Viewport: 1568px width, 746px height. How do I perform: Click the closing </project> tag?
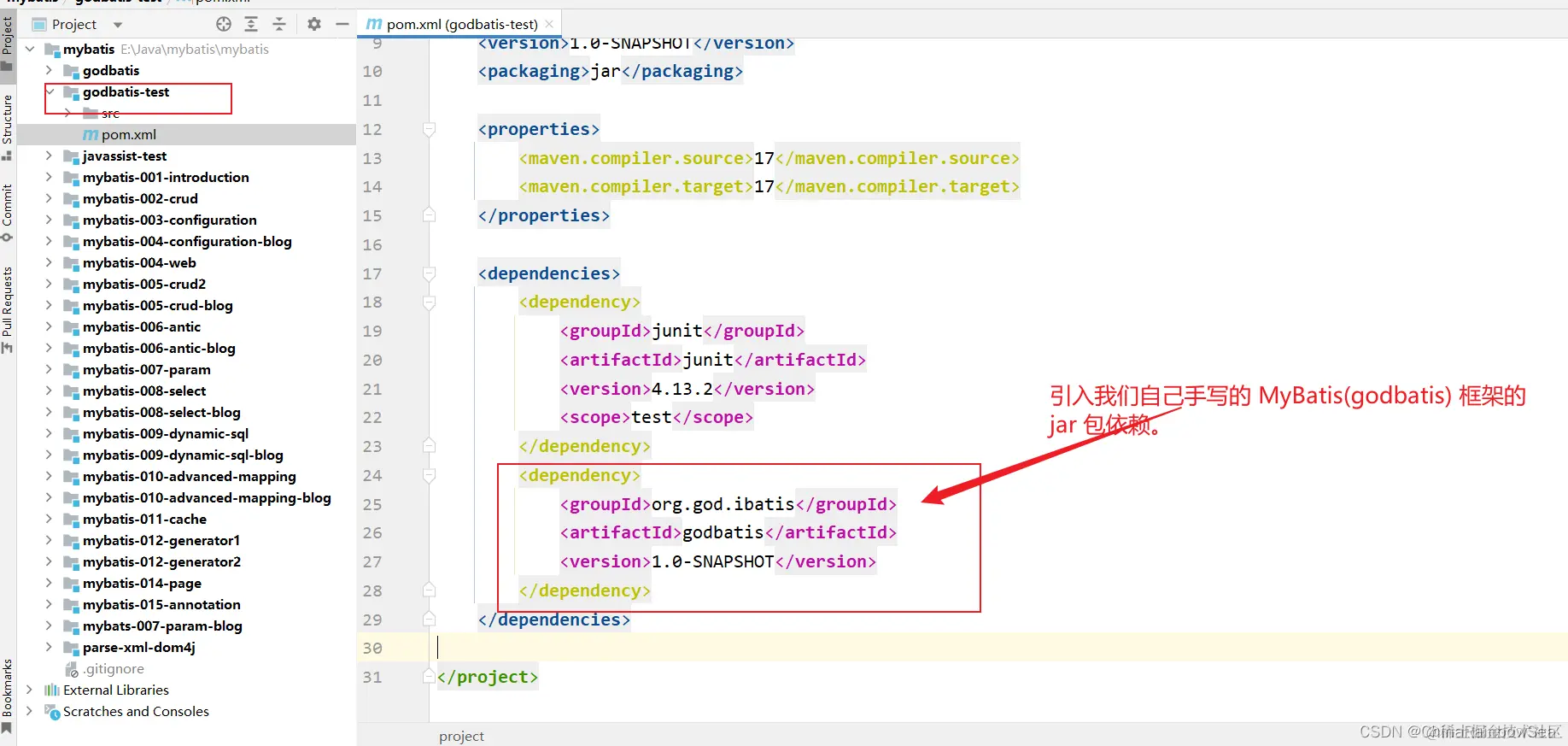[488, 677]
